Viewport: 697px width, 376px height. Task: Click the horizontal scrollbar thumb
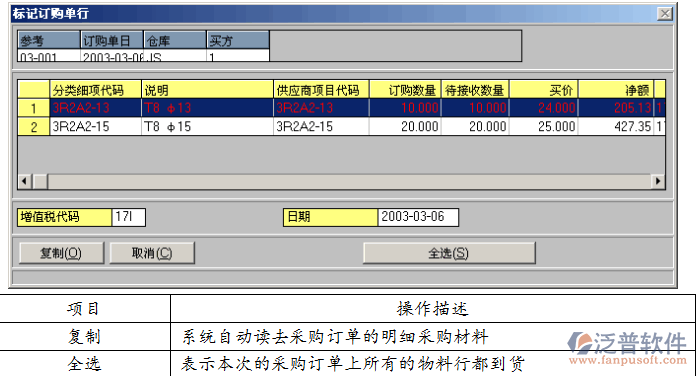click(x=40, y=181)
